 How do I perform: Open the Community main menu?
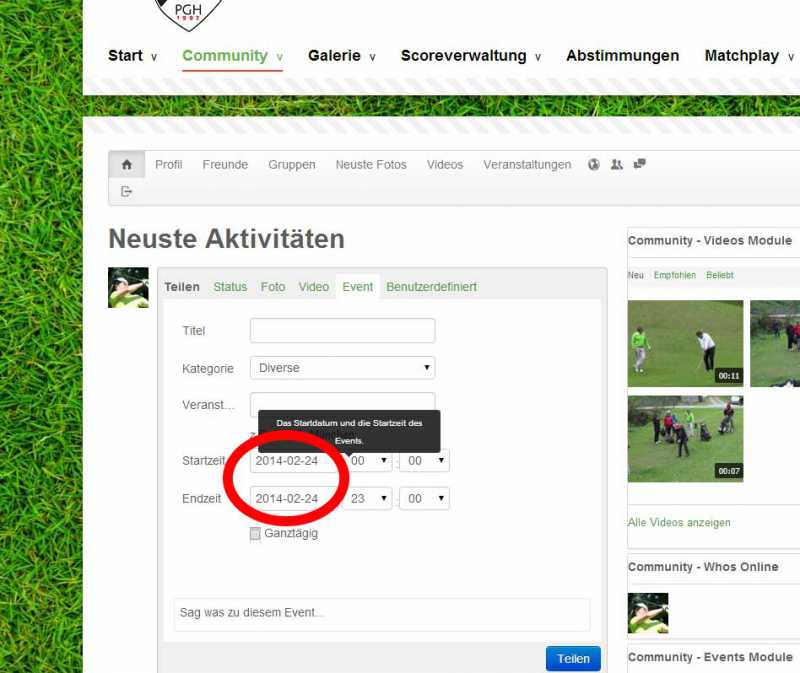(232, 56)
